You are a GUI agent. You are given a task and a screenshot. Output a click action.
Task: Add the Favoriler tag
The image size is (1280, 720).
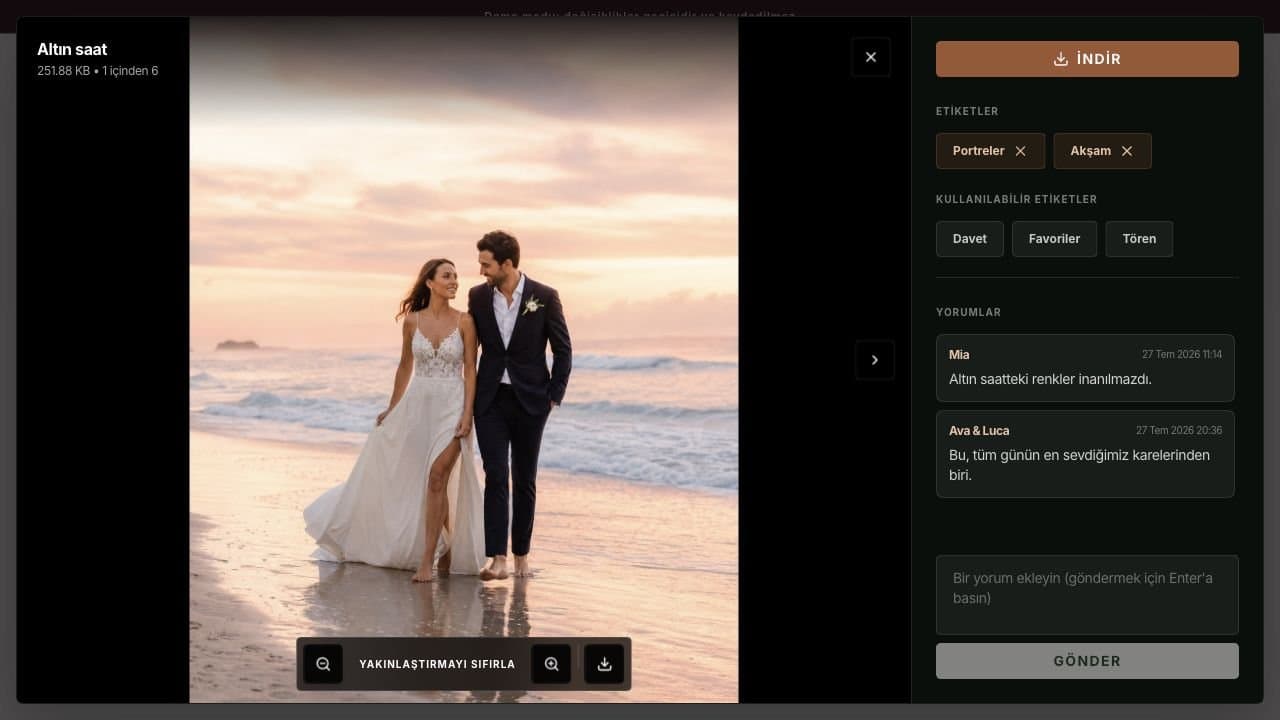1054,239
